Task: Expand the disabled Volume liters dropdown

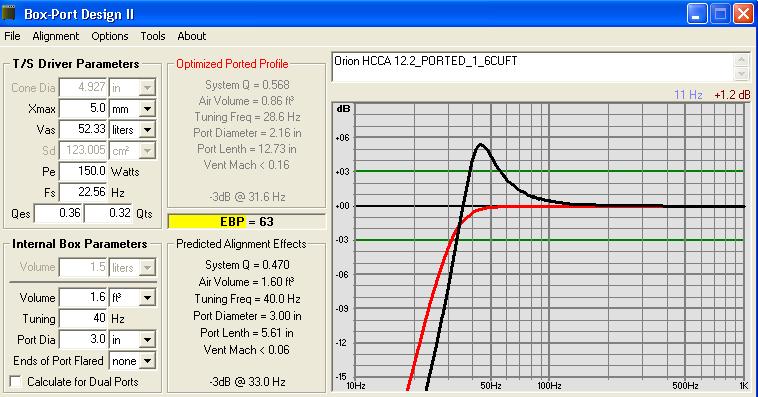Action: [x=147, y=267]
